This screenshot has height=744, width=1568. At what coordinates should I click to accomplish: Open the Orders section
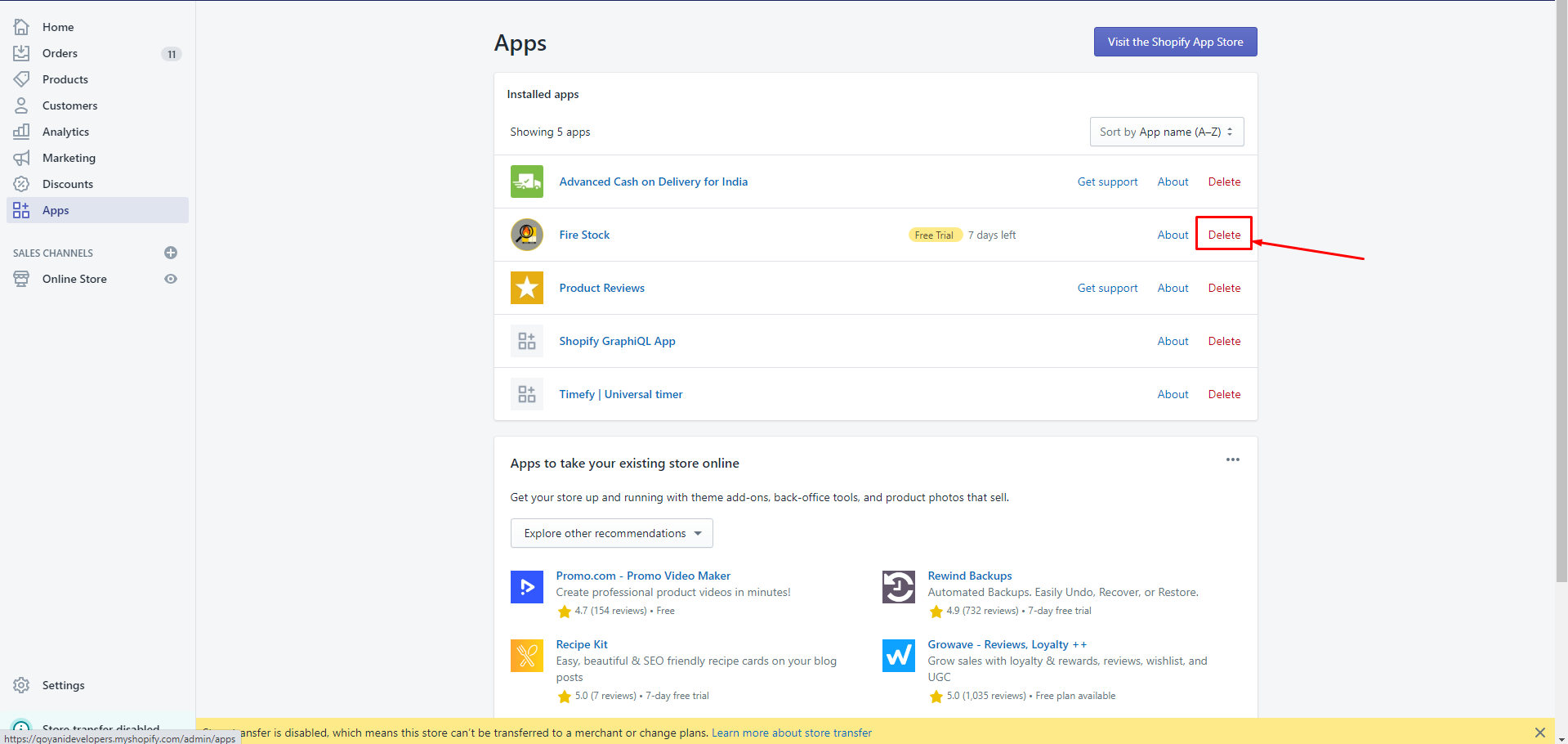tap(60, 53)
